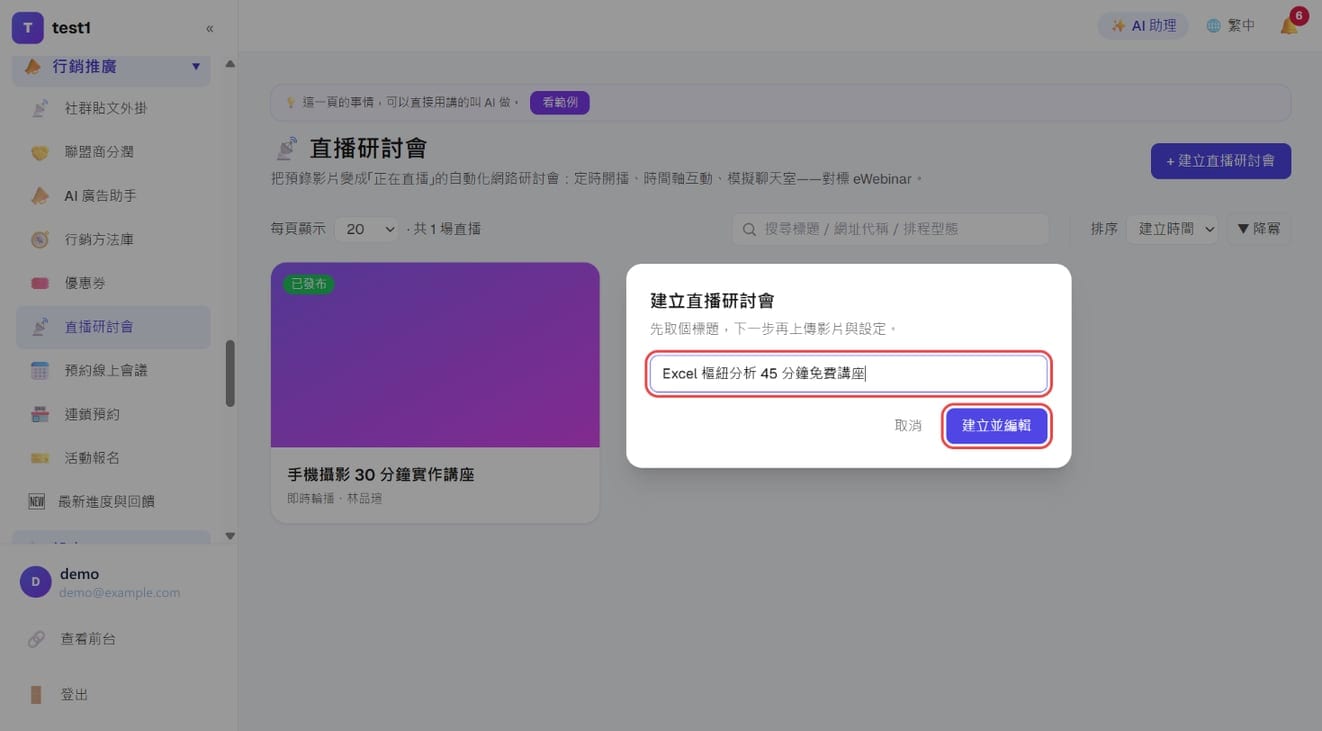
Task: Open the 每頁顯示 20 dropdown
Action: [366, 229]
